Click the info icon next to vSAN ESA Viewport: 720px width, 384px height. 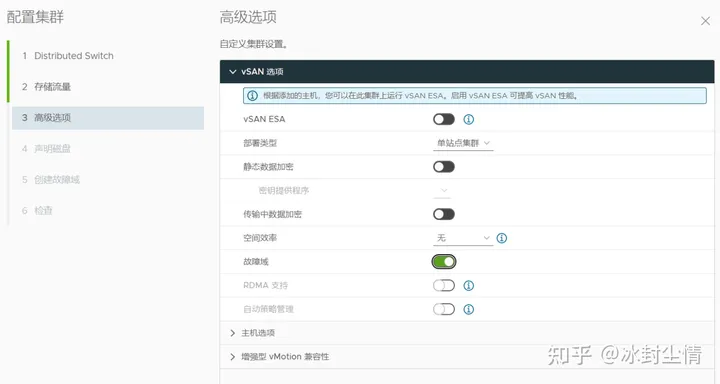468,119
